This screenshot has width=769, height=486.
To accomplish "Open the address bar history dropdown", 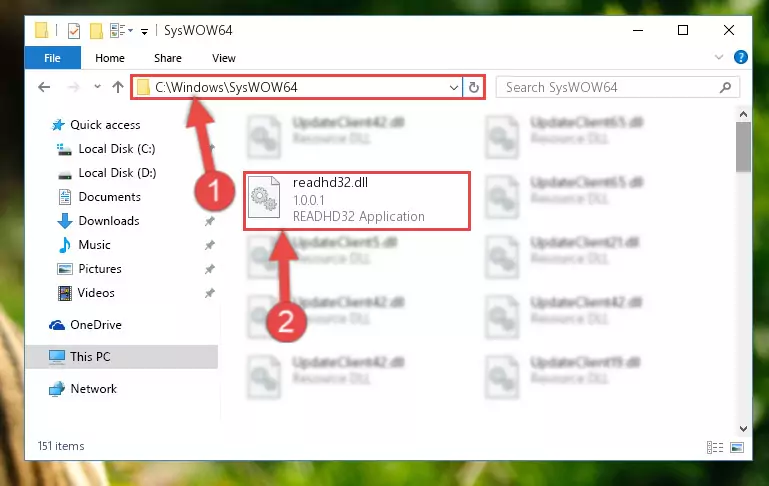I will (x=454, y=88).
